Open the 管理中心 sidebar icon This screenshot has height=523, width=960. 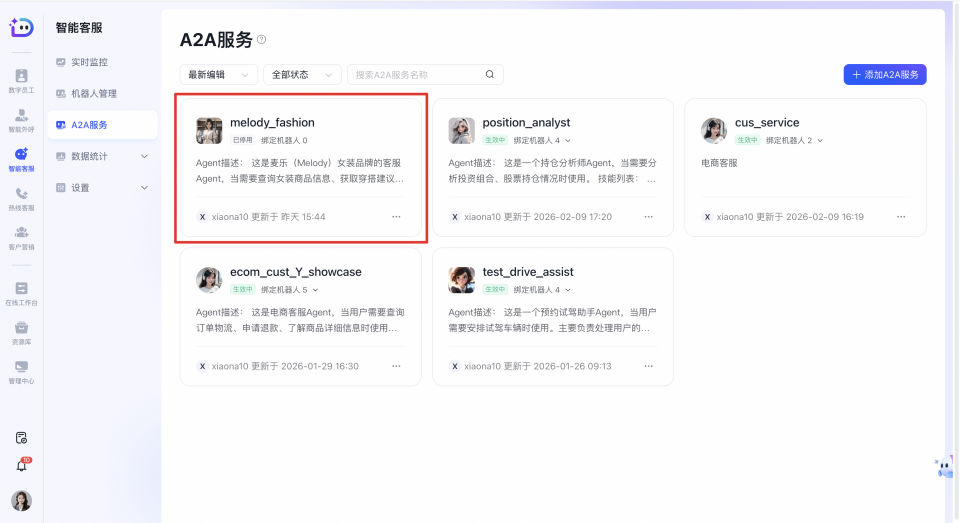click(x=21, y=370)
